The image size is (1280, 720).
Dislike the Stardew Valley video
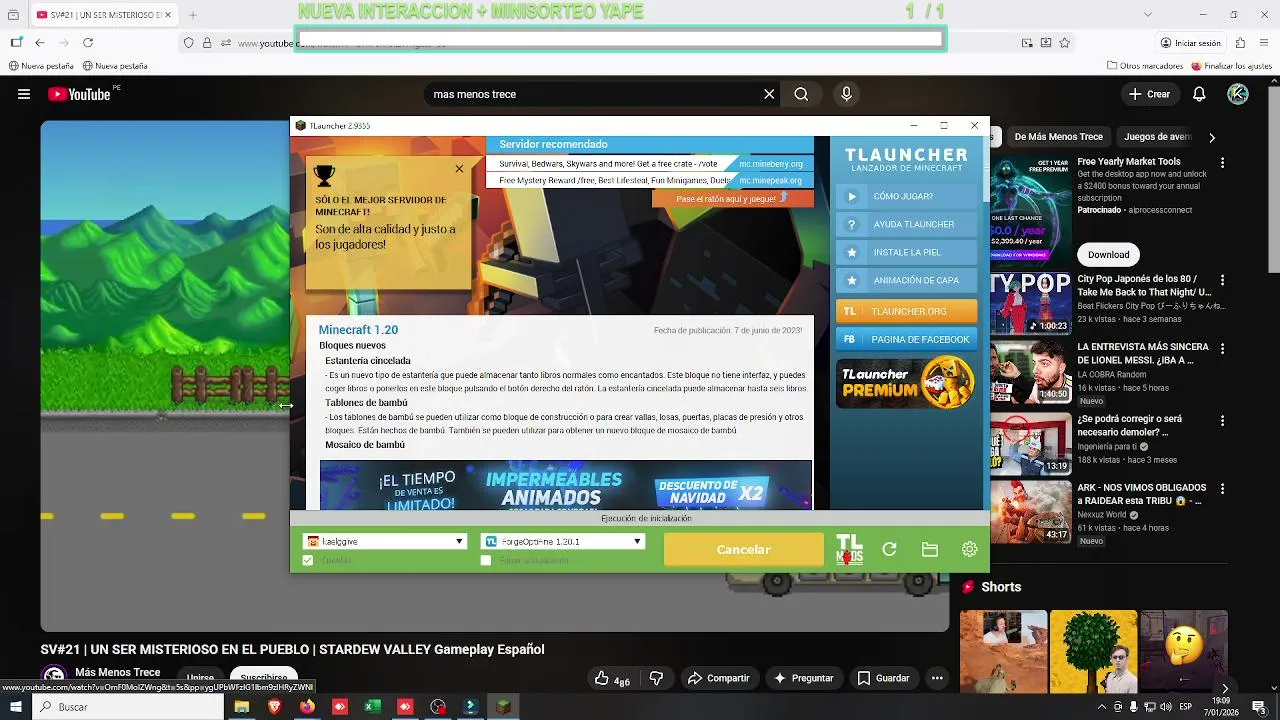point(656,678)
